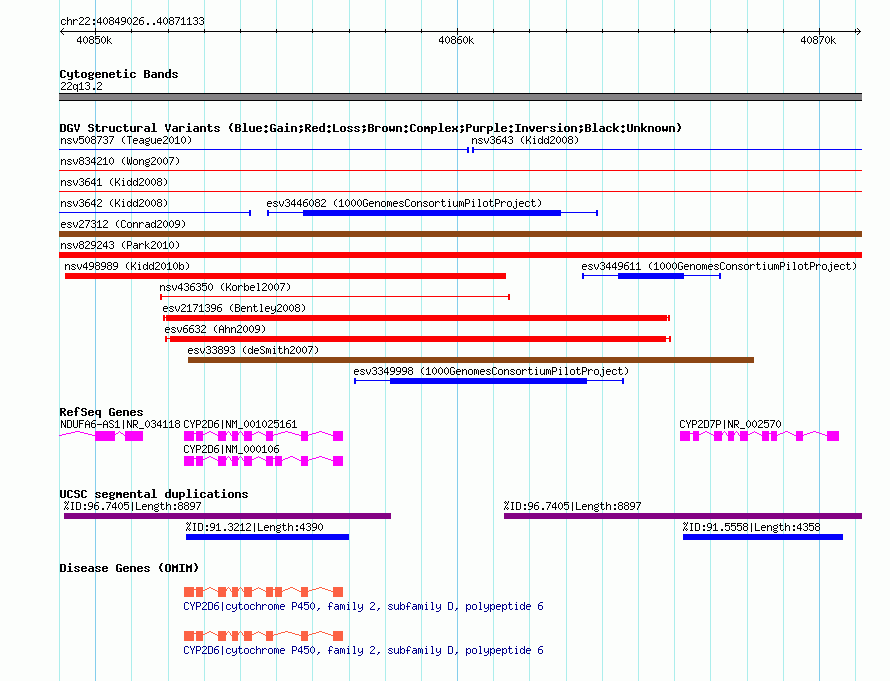
Task: Click right arrow end of ruler
Action: click(x=858, y=31)
